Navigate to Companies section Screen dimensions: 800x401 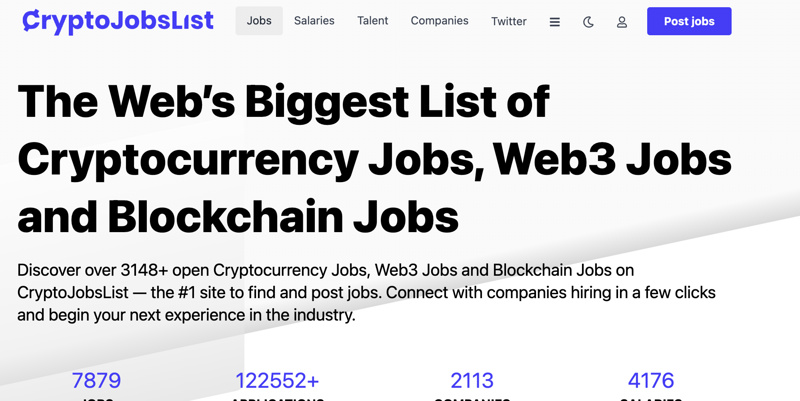pyautogui.click(x=439, y=21)
